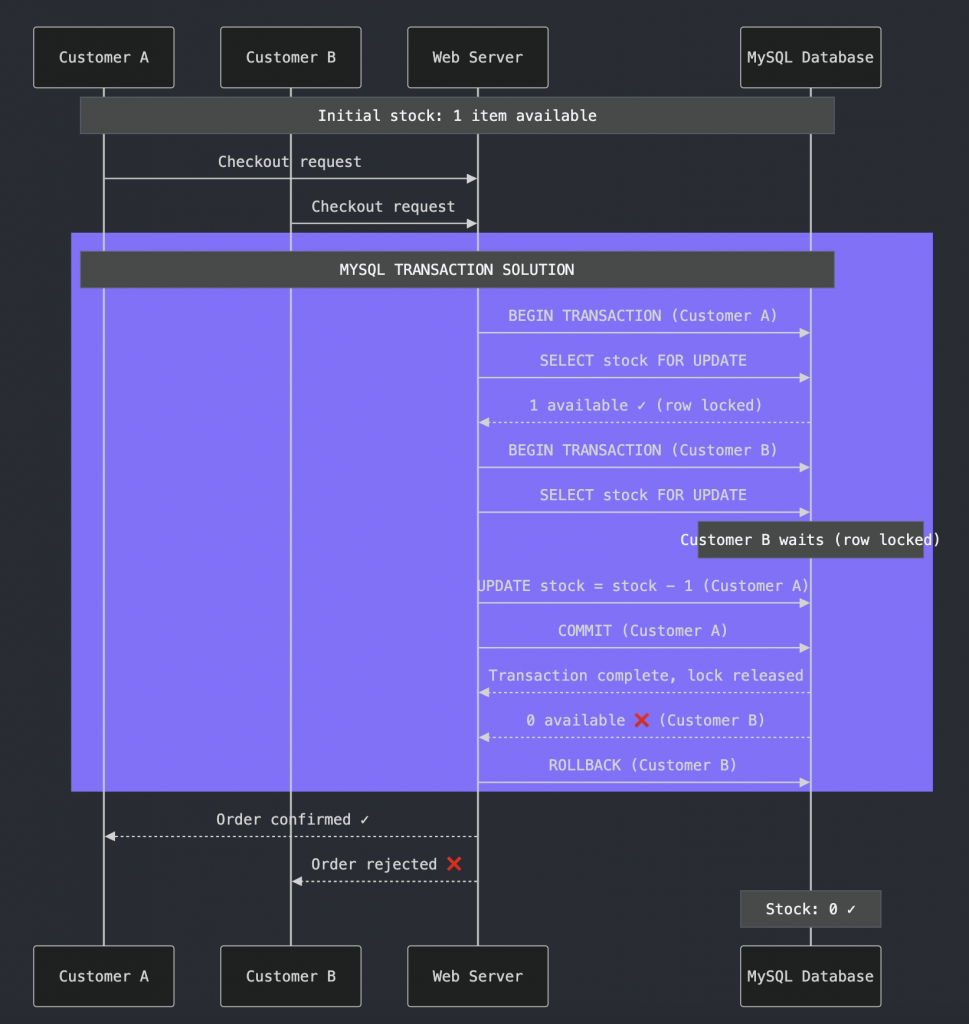Click the '0 available (Customer B)' reply
This screenshot has height=1024, width=969.
[x=645, y=721]
